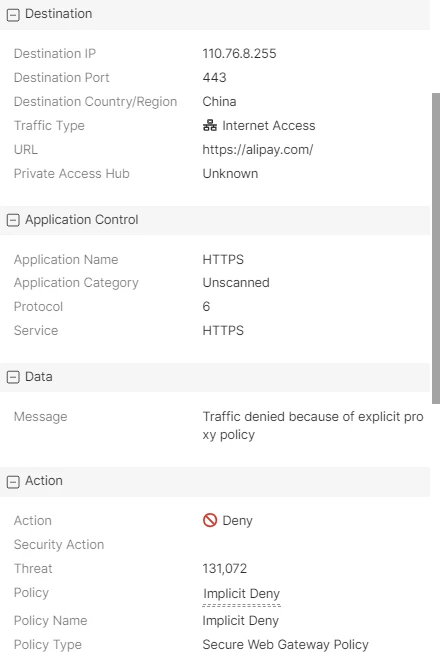Image resolution: width=440 pixels, height=658 pixels.
Task: Click the Service value HTTPS
Action: pos(223,330)
